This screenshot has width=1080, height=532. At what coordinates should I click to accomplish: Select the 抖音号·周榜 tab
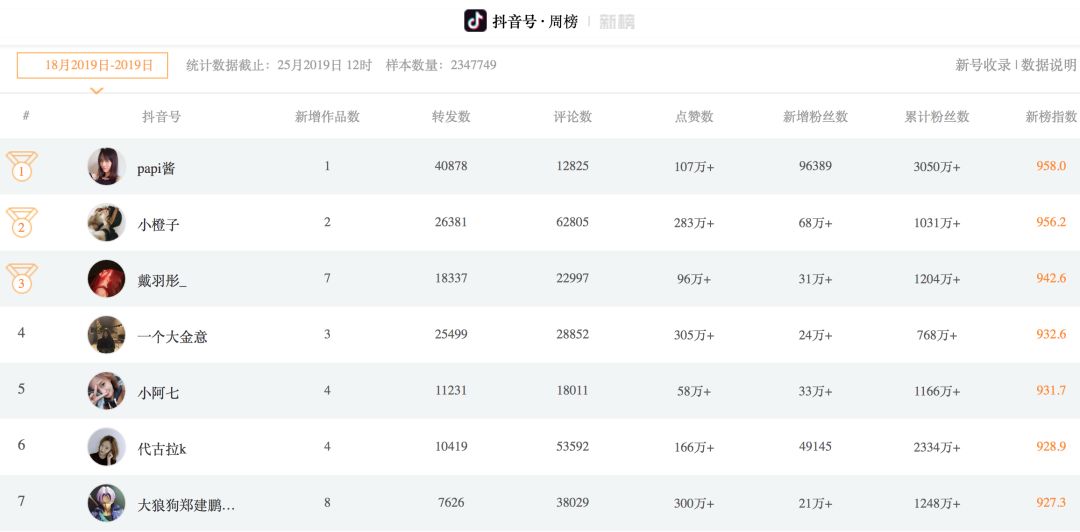pyautogui.click(x=535, y=22)
